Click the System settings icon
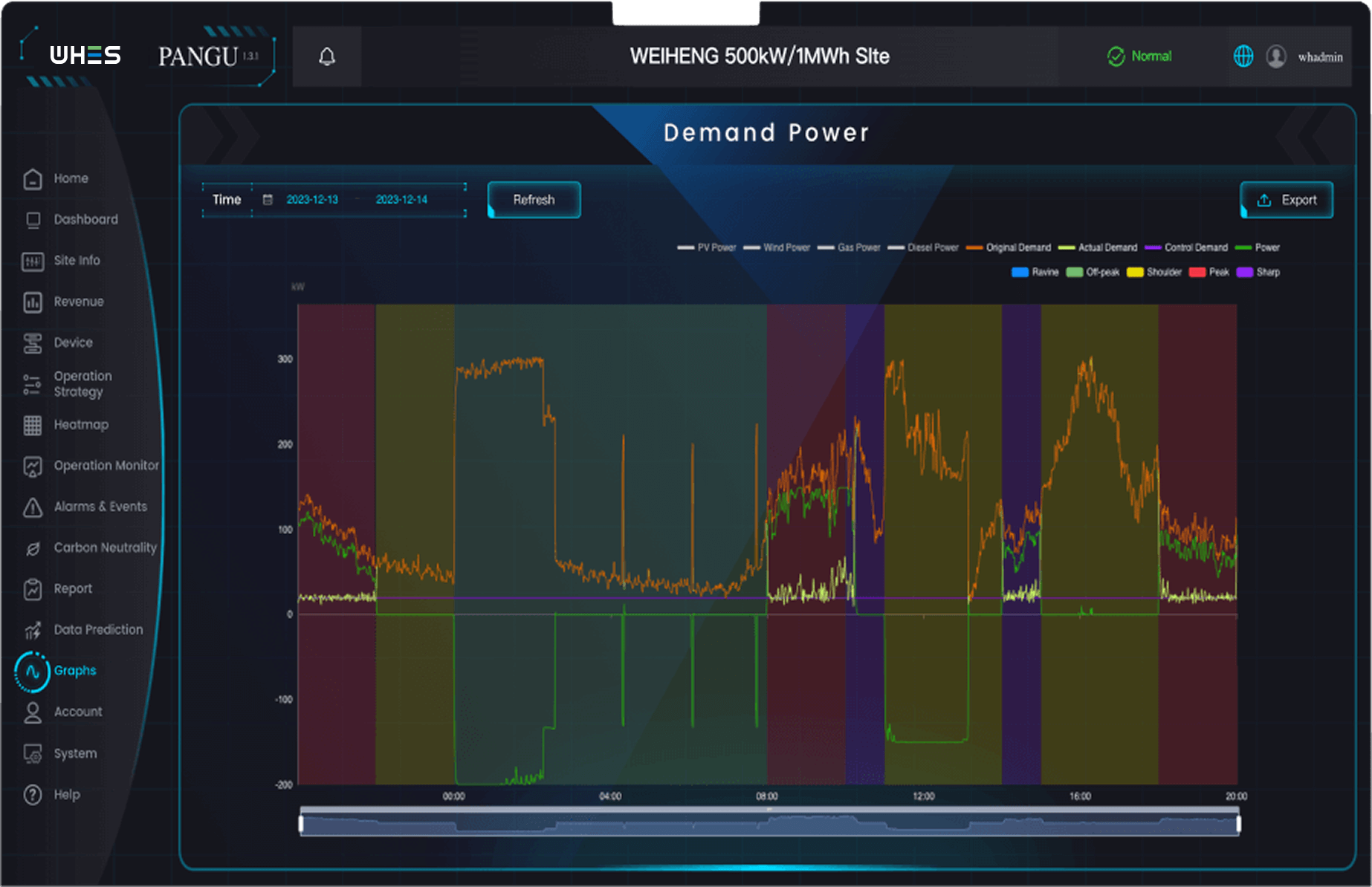 coord(33,754)
